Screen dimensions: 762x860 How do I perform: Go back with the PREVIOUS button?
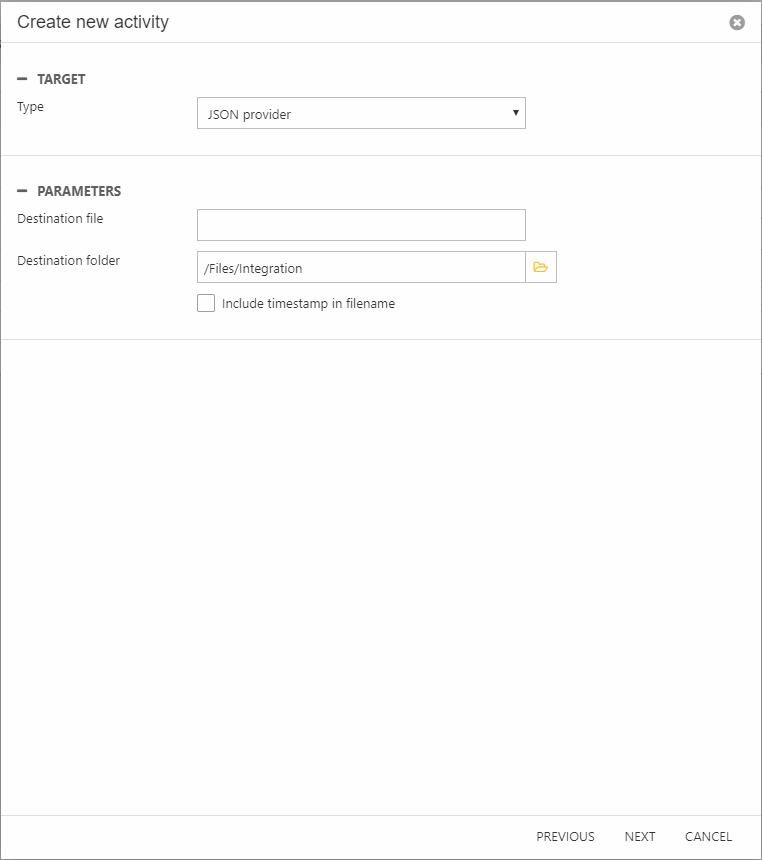click(x=565, y=837)
